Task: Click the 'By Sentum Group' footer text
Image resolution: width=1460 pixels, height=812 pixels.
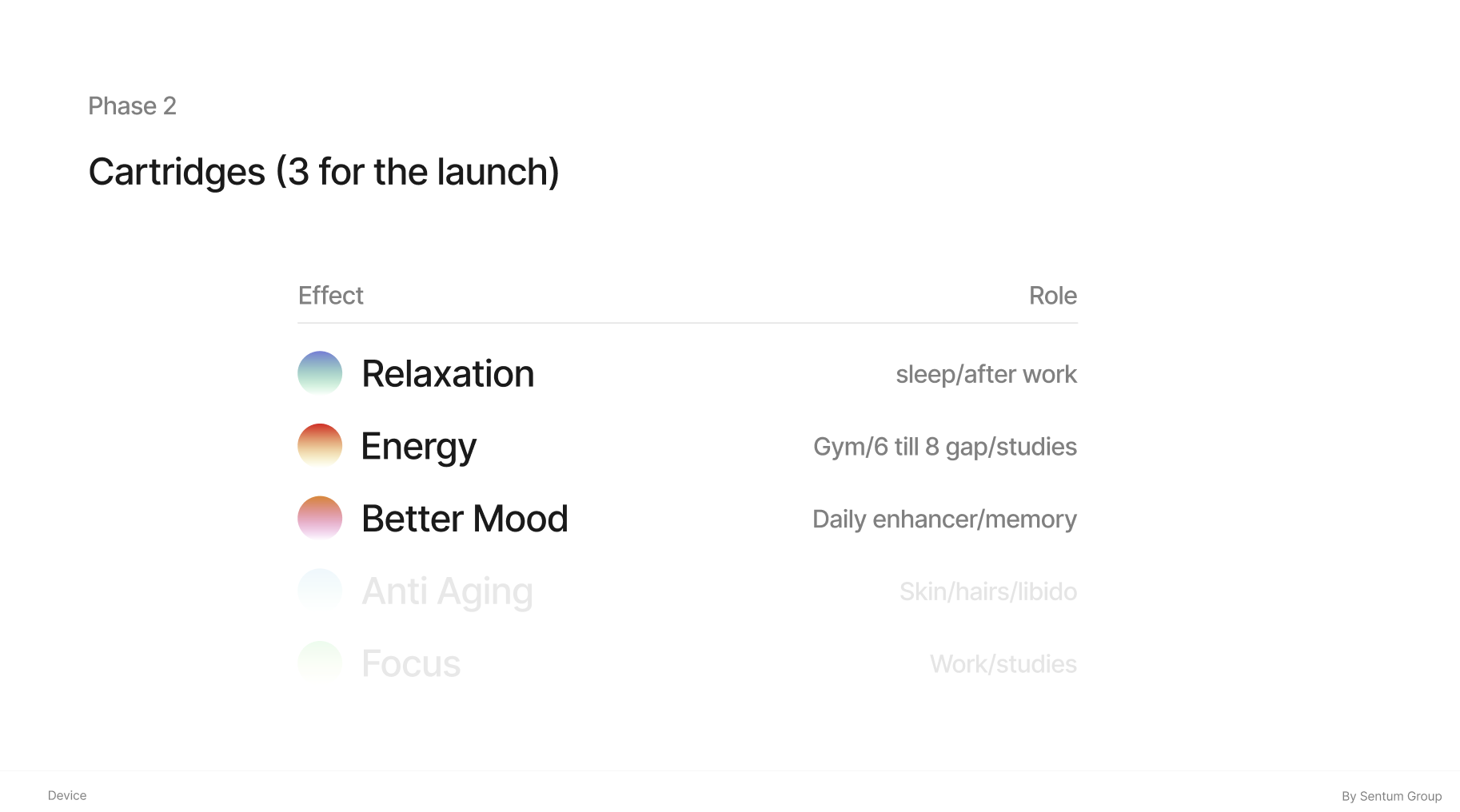Action: pos(1391,796)
